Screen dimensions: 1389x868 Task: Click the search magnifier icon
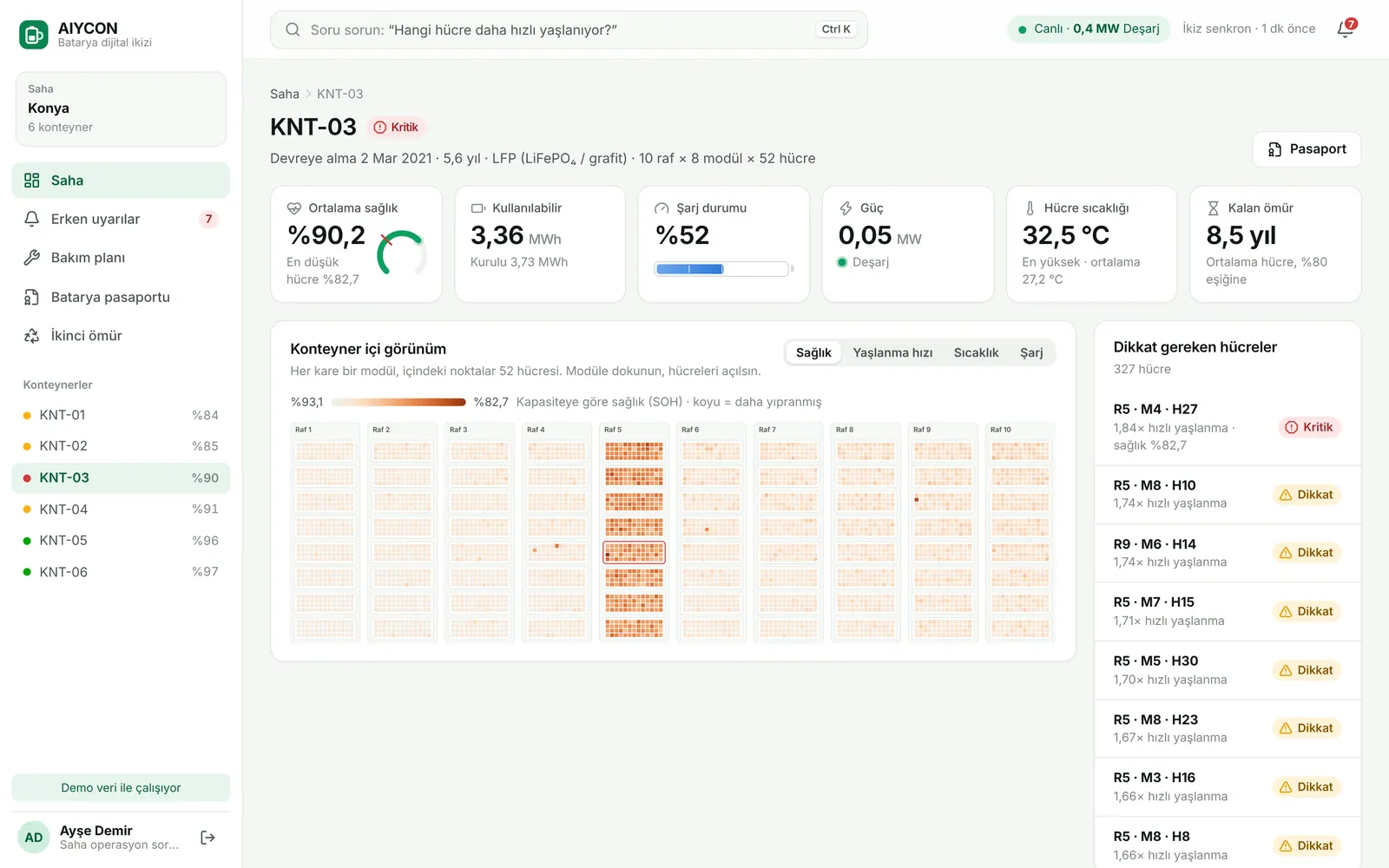[293, 30]
